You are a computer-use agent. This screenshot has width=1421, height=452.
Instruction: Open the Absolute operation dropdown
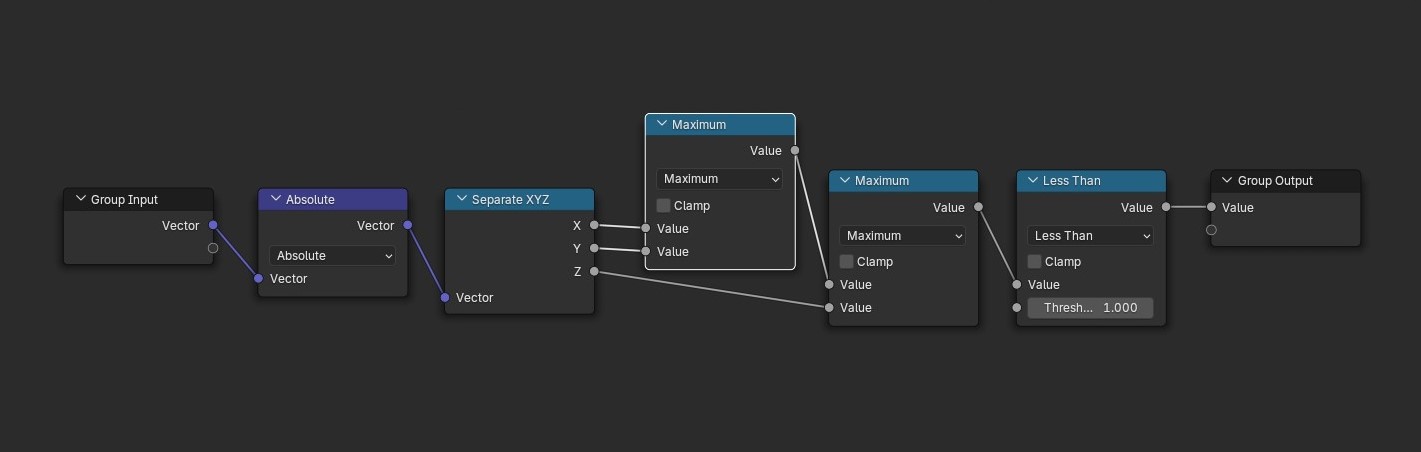(332, 255)
